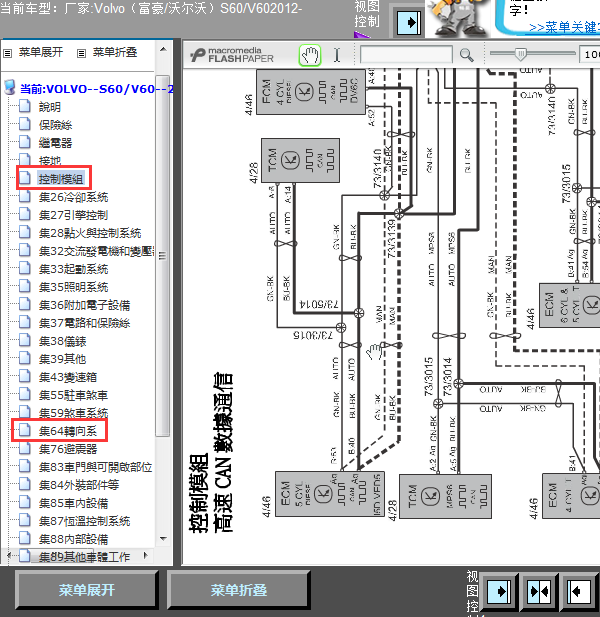Click the Macromedia FlashPaper logo
600x617 pixels.
coord(232,55)
